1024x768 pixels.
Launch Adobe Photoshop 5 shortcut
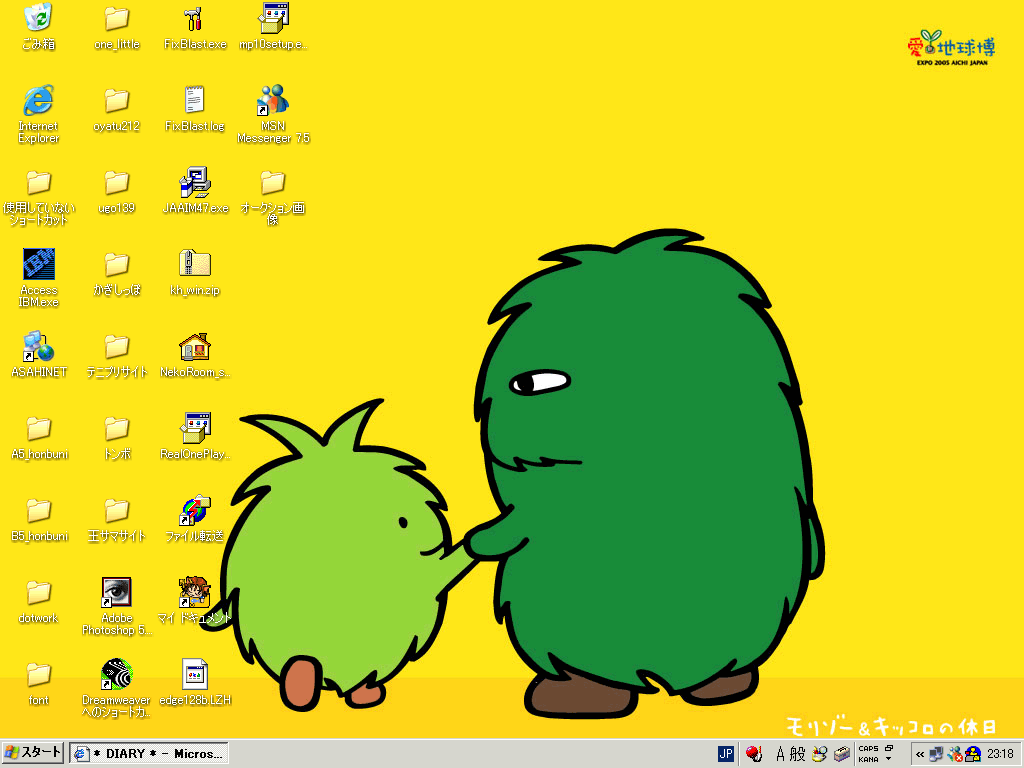(117, 607)
